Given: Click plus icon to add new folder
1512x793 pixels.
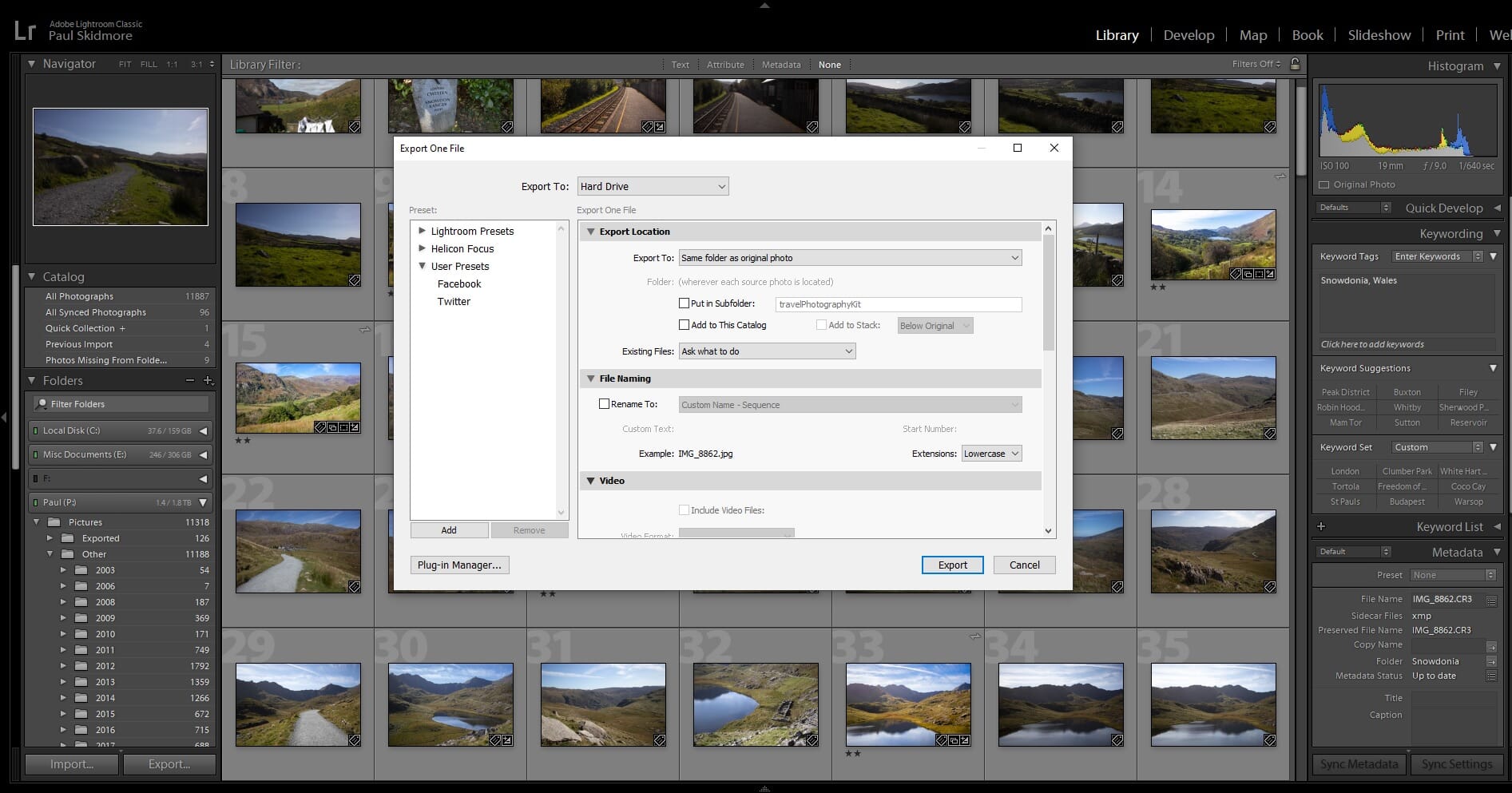Looking at the screenshot, I should (x=208, y=381).
